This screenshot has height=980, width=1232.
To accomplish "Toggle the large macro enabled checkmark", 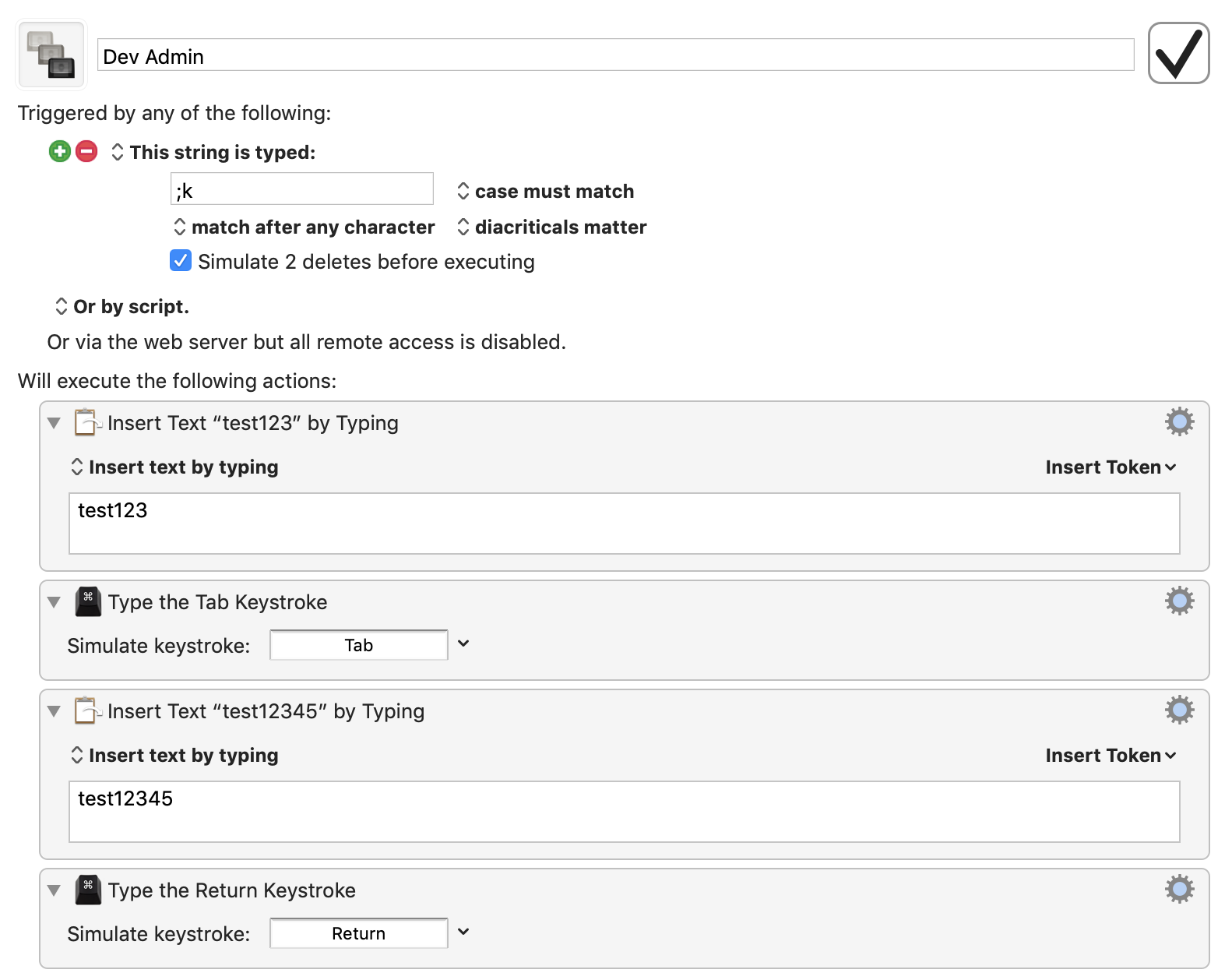I will tap(1178, 53).
